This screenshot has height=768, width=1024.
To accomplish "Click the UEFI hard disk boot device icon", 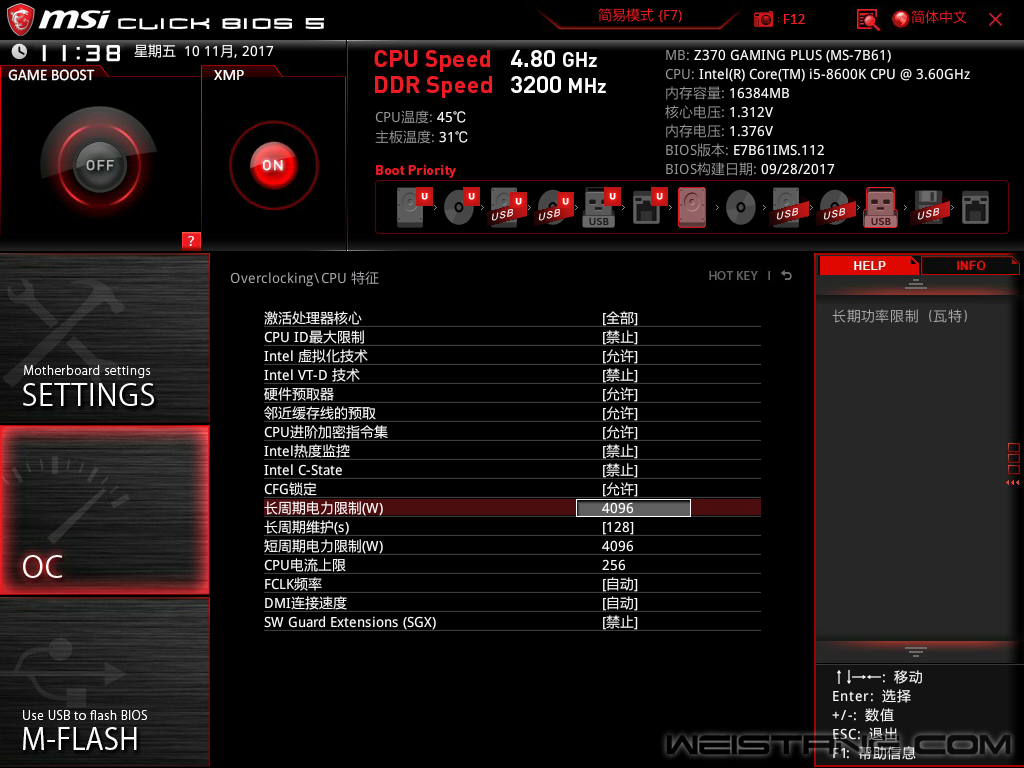I will [x=413, y=208].
